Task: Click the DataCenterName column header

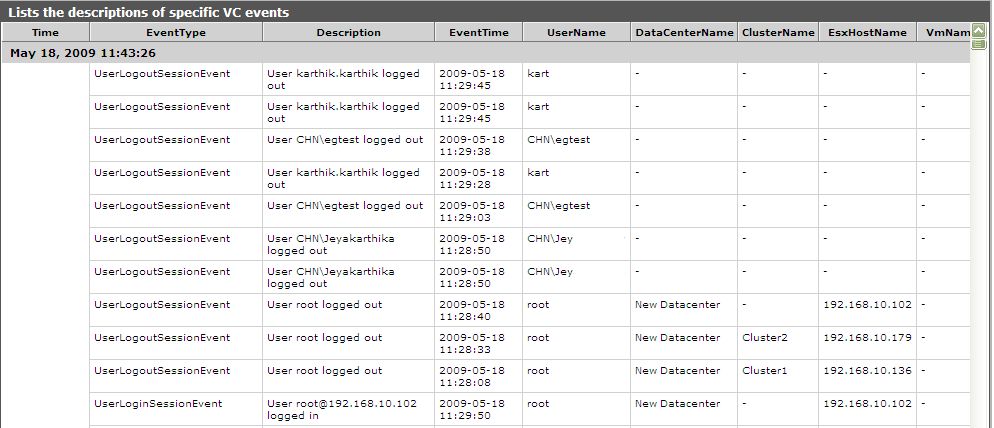Action: click(x=684, y=32)
